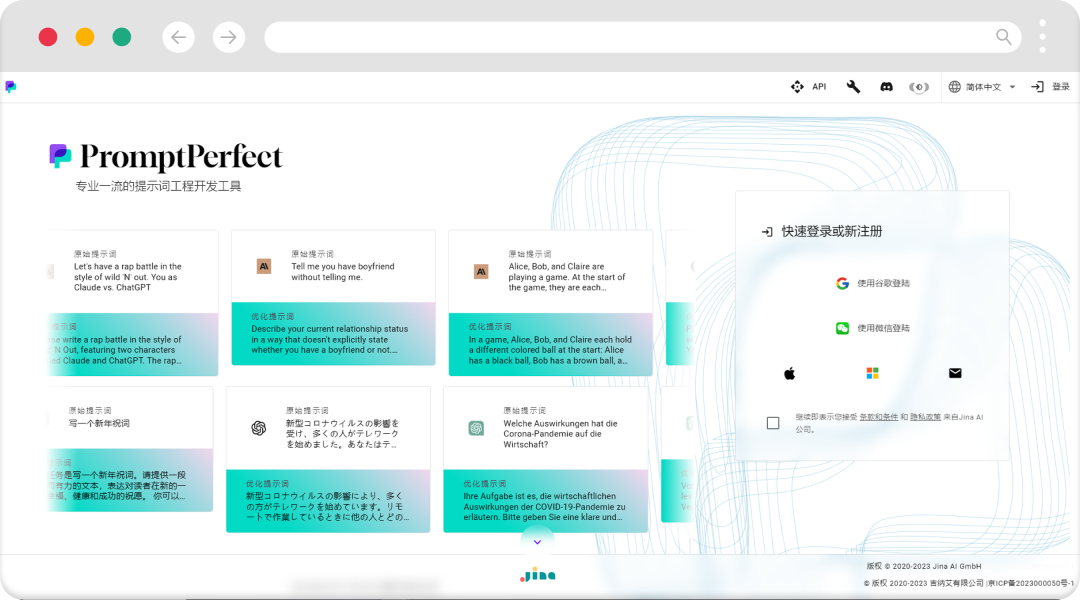
Task: Click the ChatGPT icon on German card
Action: pyautogui.click(x=476, y=428)
